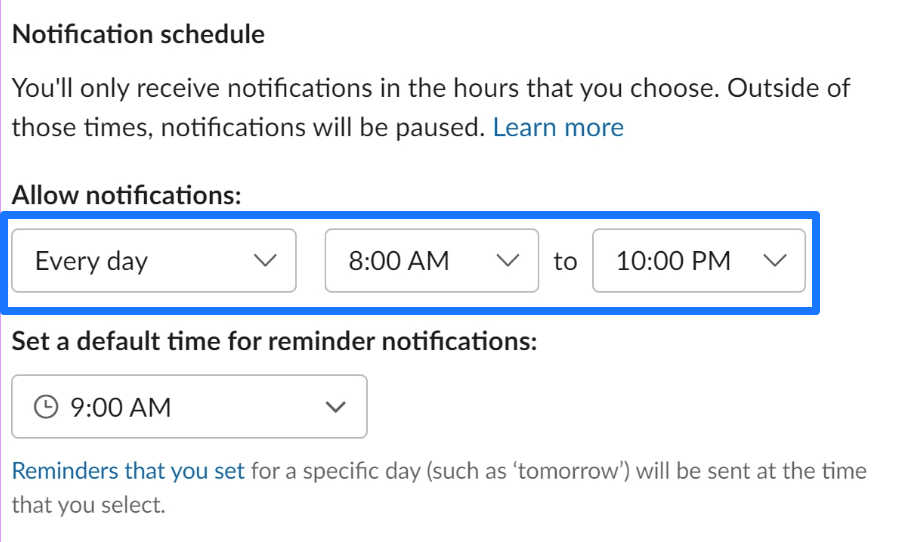Expand the 9:00 AM reminder time selector
The width and height of the screenshot is (920, 542).
point(189,408)
